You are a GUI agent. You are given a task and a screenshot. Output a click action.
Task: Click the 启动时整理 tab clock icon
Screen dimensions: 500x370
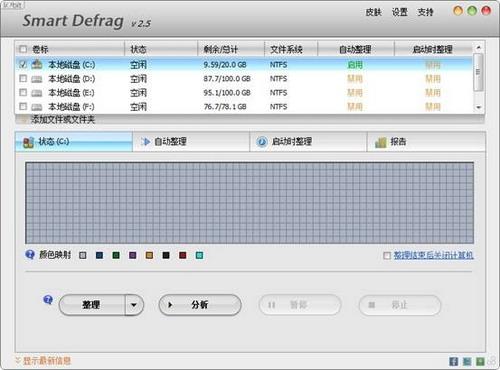click(262, 142)
